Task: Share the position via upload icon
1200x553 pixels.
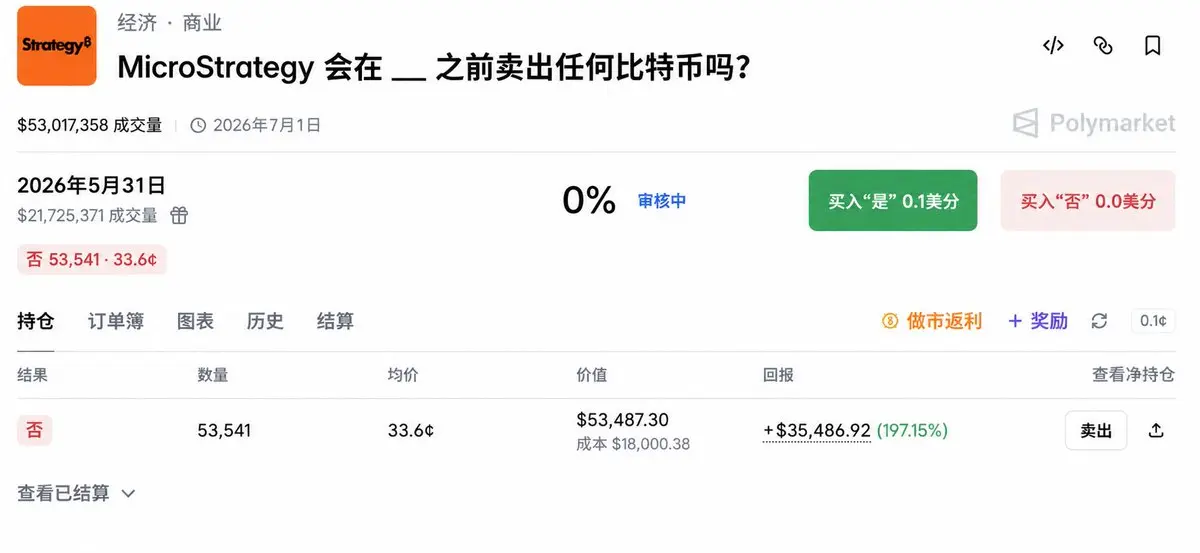Action: coord(1156,431)
